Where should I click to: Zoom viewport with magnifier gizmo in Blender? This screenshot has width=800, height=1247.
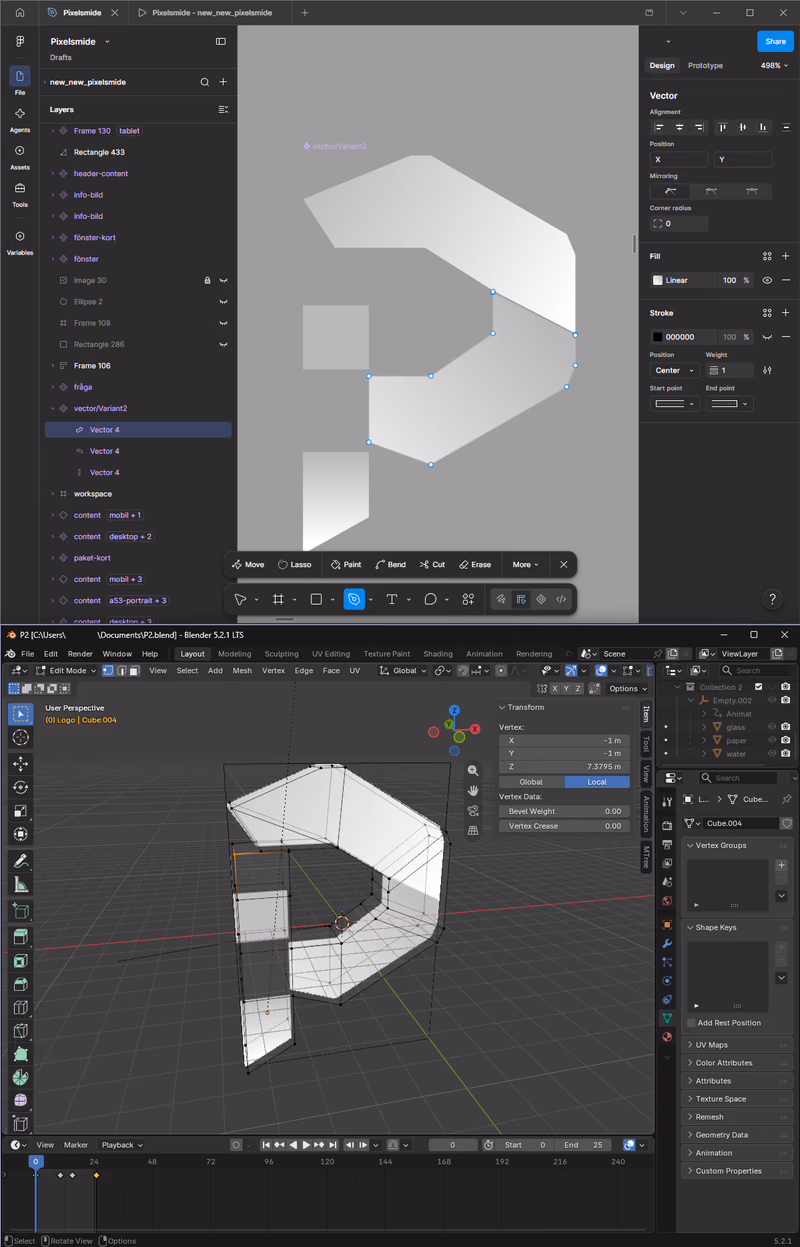tap(473, 771)
